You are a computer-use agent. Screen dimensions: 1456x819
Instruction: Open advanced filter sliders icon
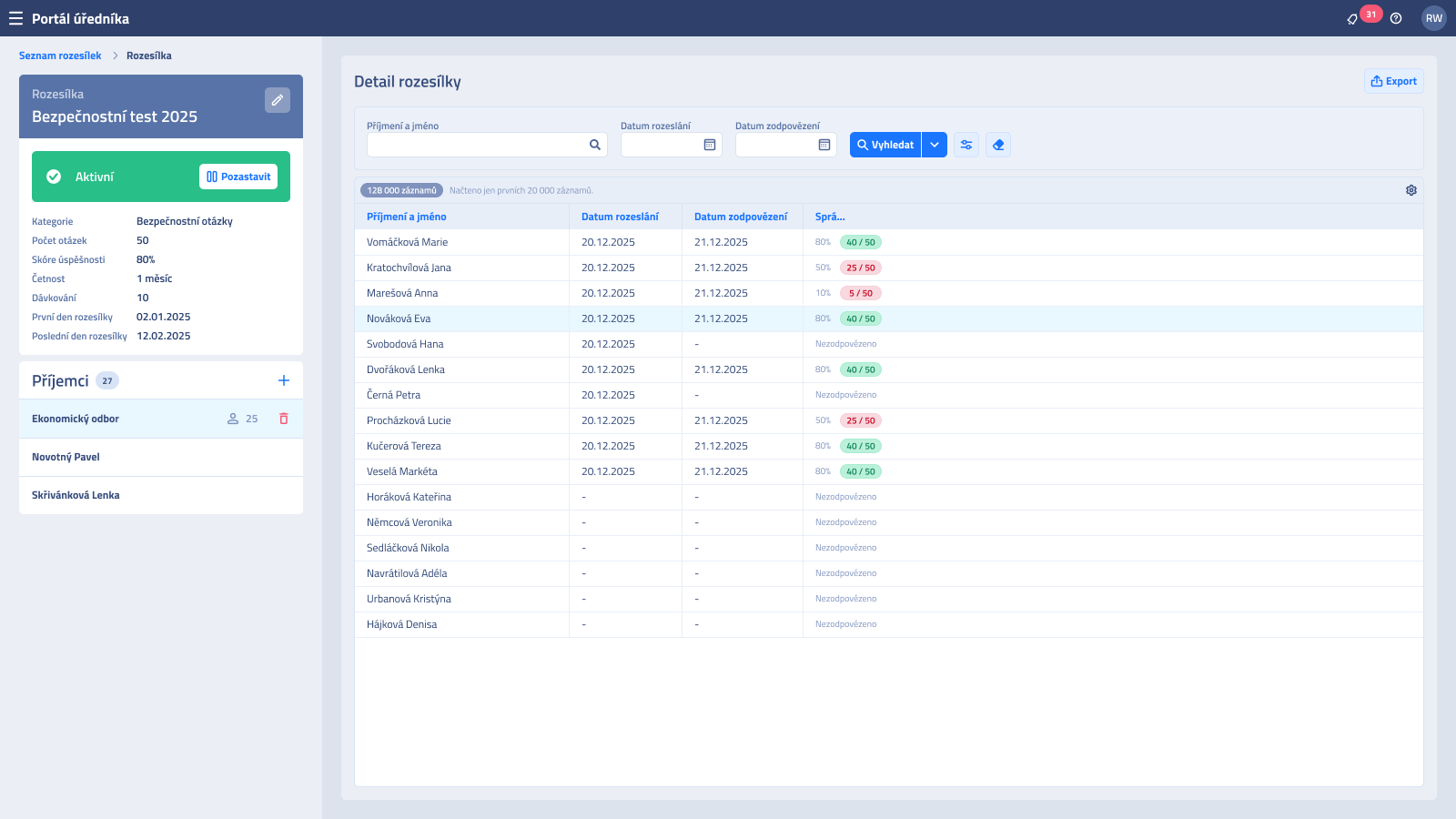[x=966, y=145]
